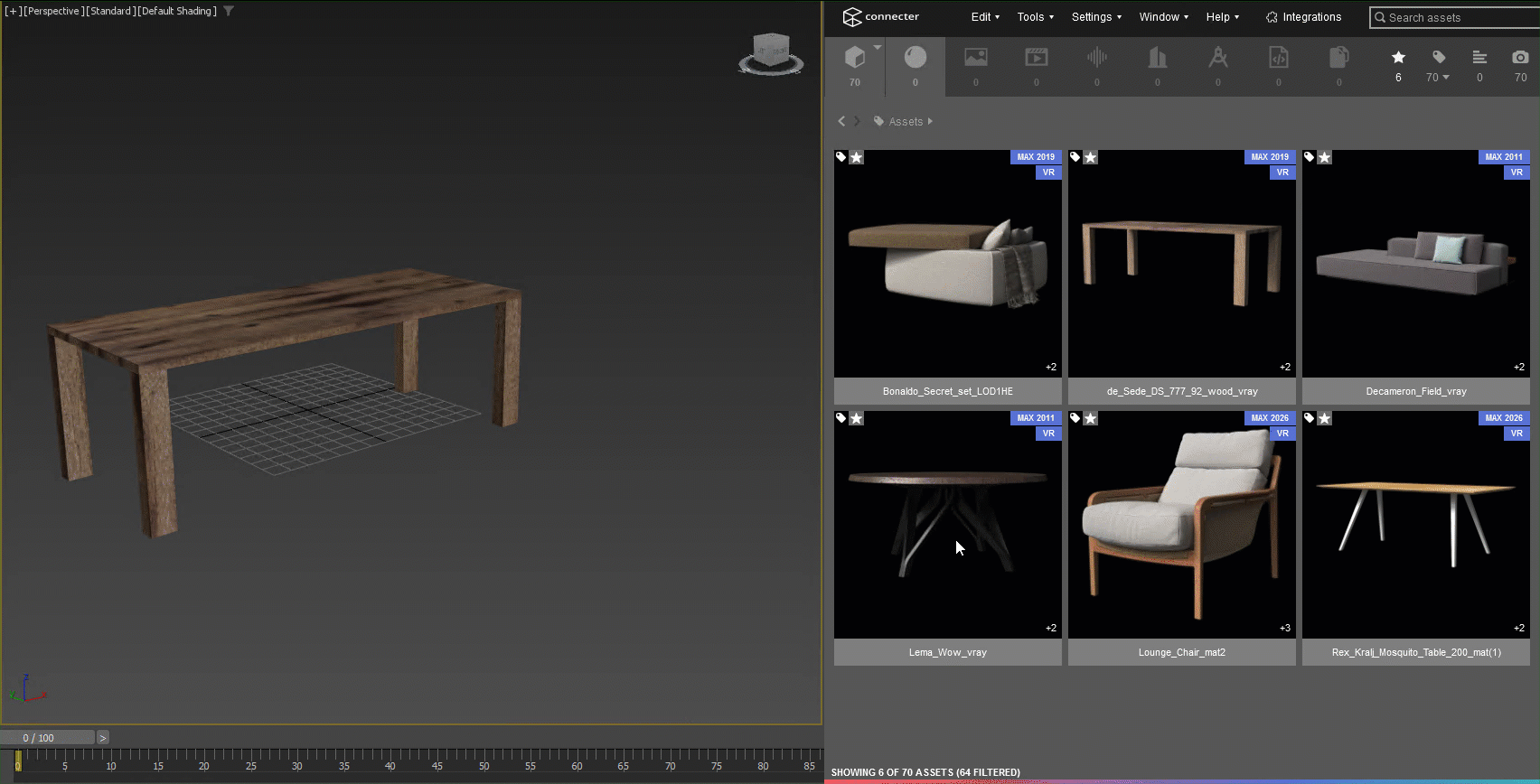Click MAX 2019 badge on Bonaldo_Secret_set
1540x784 pixels.
coord(1036,156)
